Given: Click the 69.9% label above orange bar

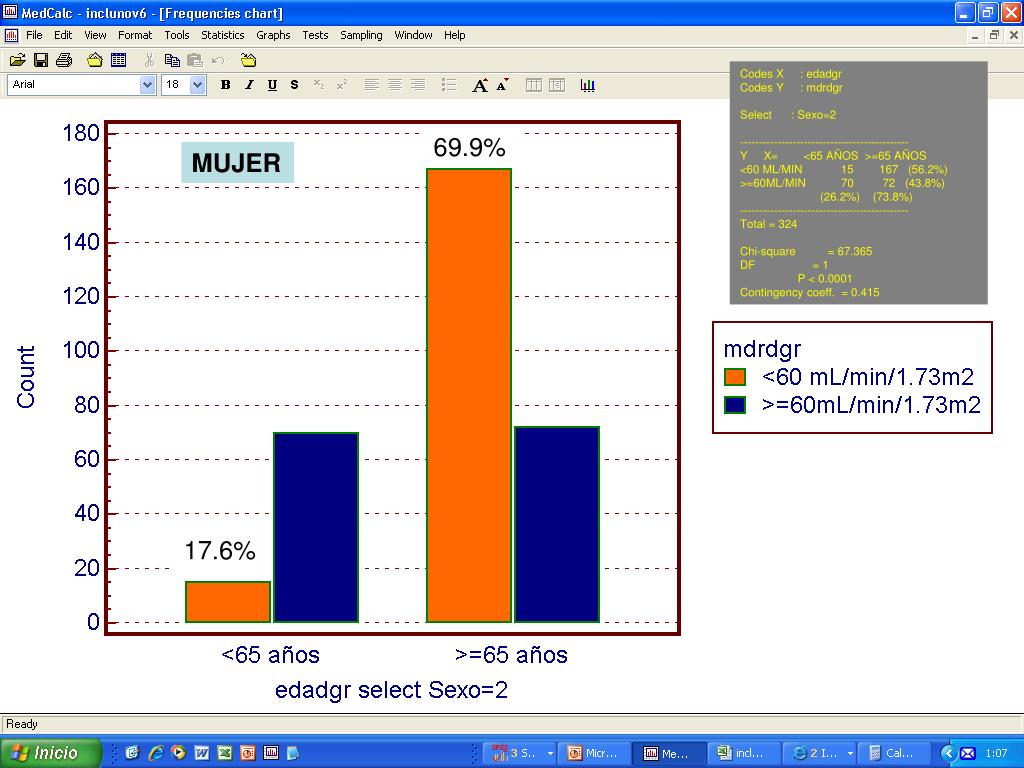Looking at the screenshot, I should (x=470, y=148).
